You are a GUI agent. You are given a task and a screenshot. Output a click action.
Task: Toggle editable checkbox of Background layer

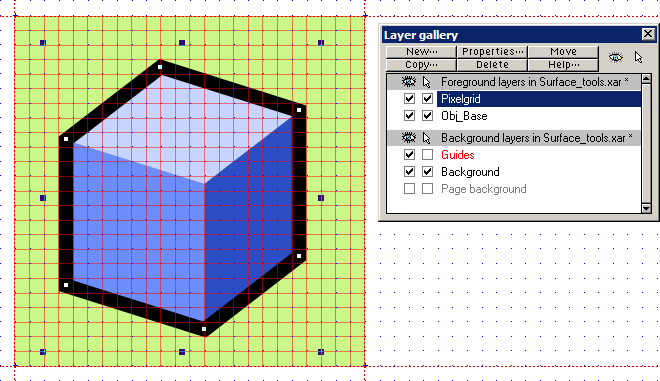coord(427,171)
